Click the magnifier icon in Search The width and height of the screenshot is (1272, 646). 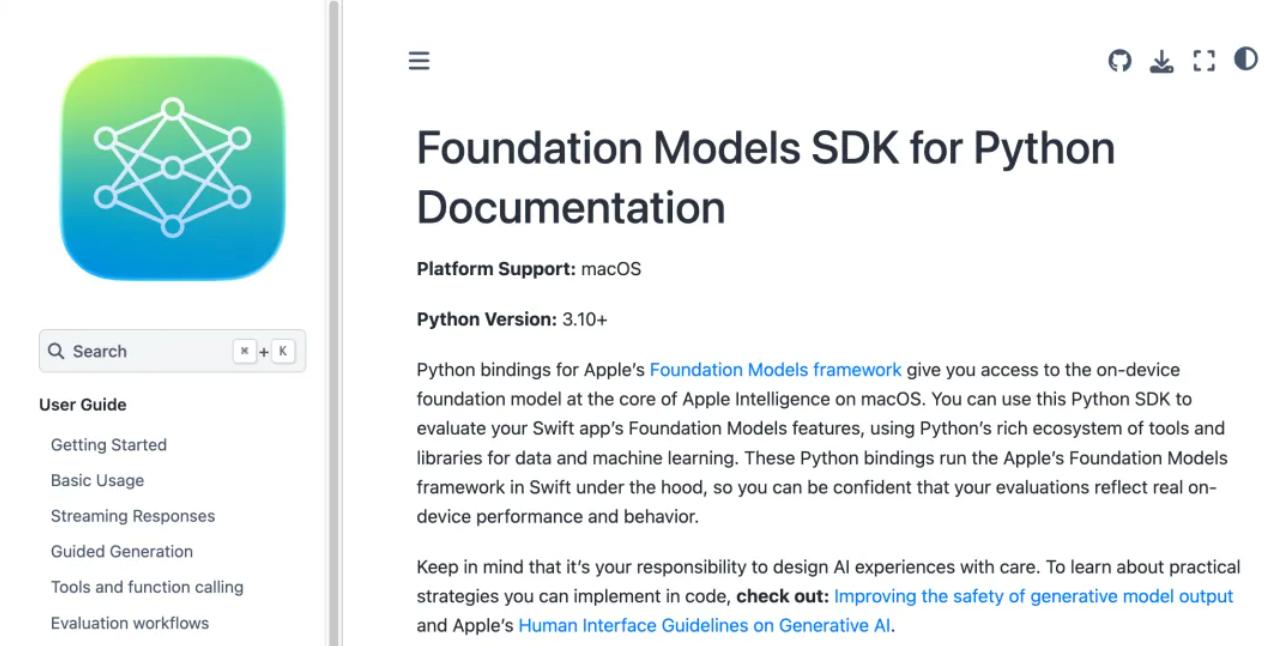56,351
